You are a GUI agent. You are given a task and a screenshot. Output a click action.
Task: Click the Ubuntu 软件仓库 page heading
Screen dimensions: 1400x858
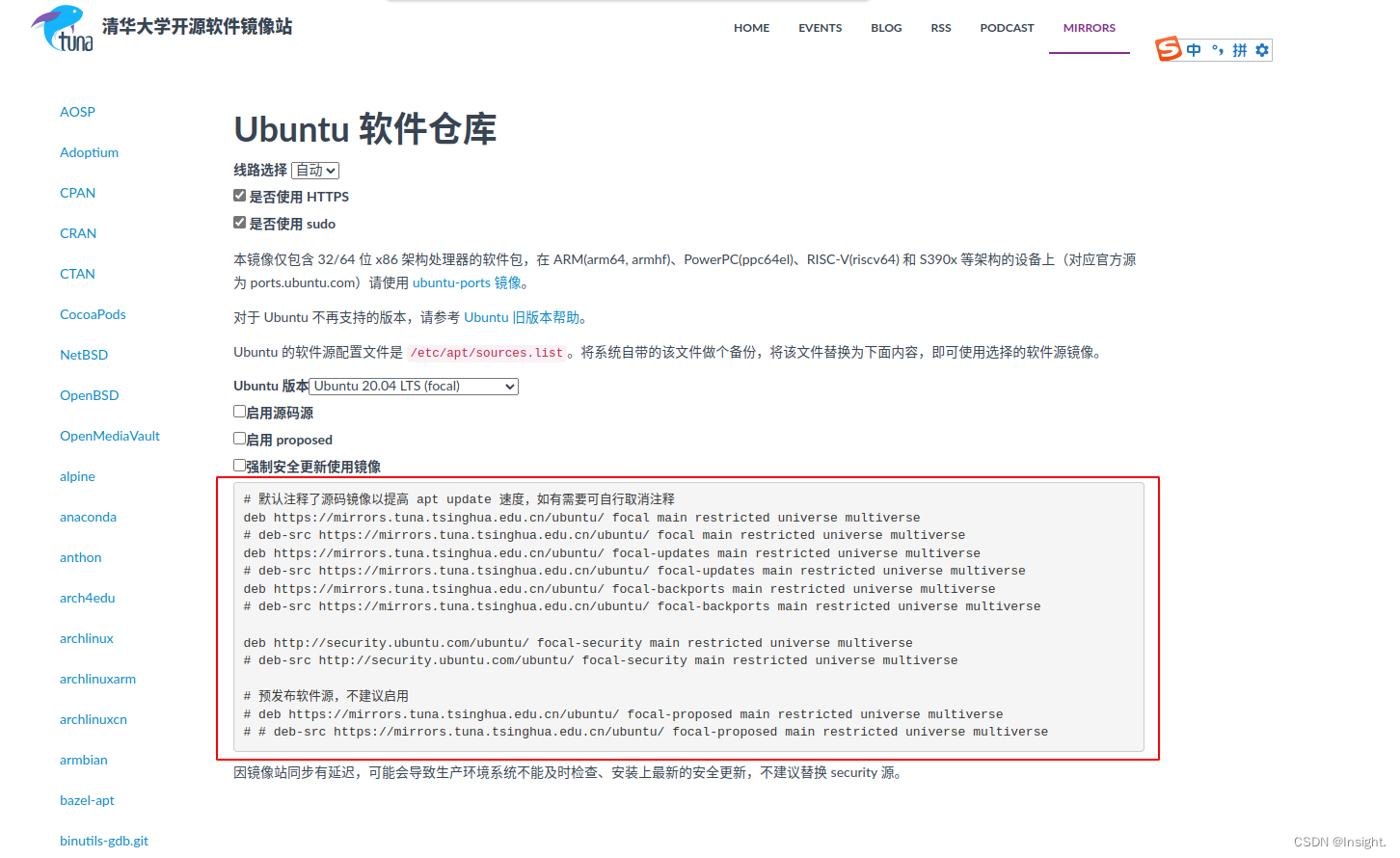pos(365,128)
